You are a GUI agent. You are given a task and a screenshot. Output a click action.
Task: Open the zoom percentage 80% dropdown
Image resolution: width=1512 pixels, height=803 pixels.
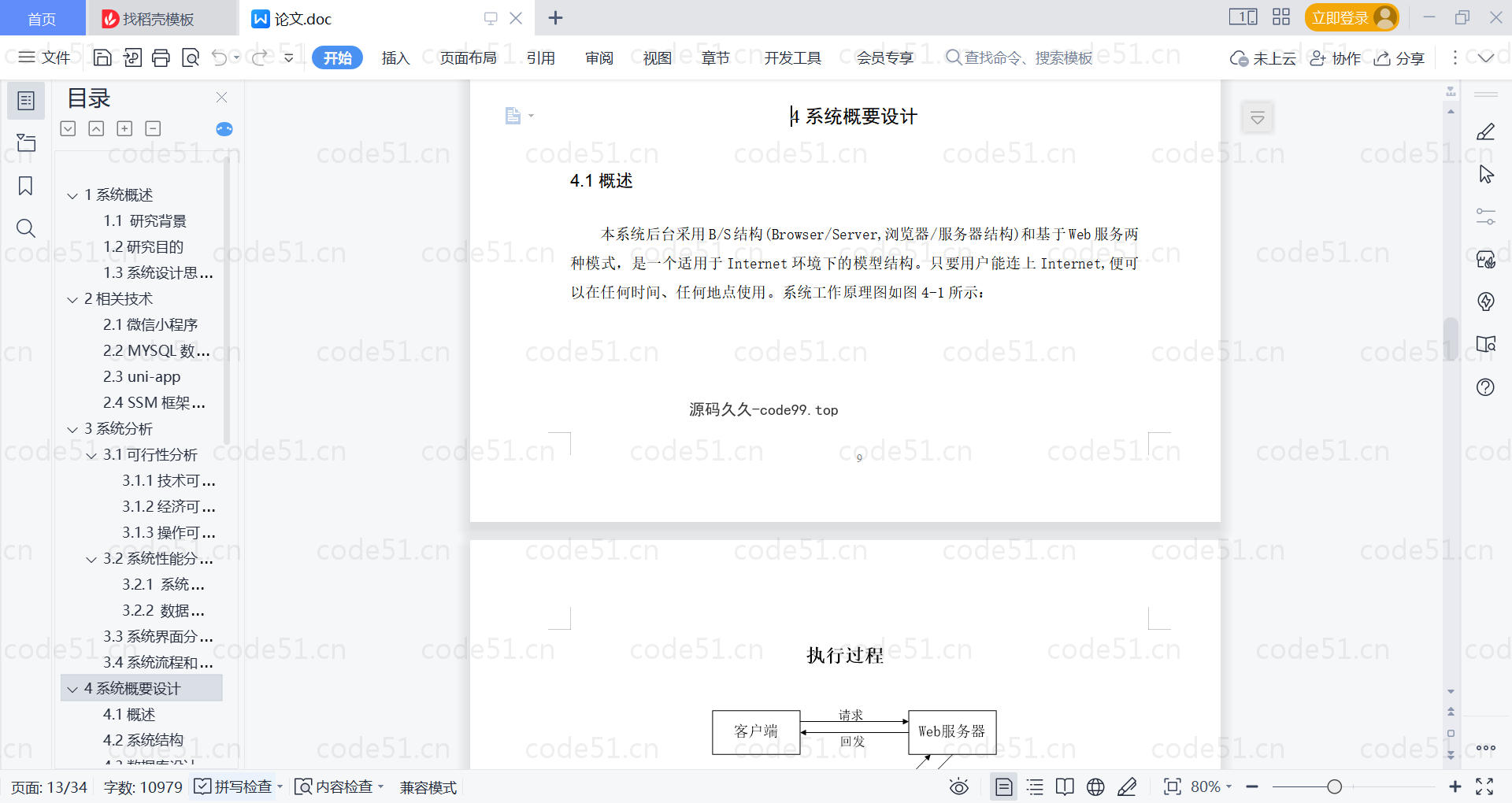click(x=1211, y=786)
